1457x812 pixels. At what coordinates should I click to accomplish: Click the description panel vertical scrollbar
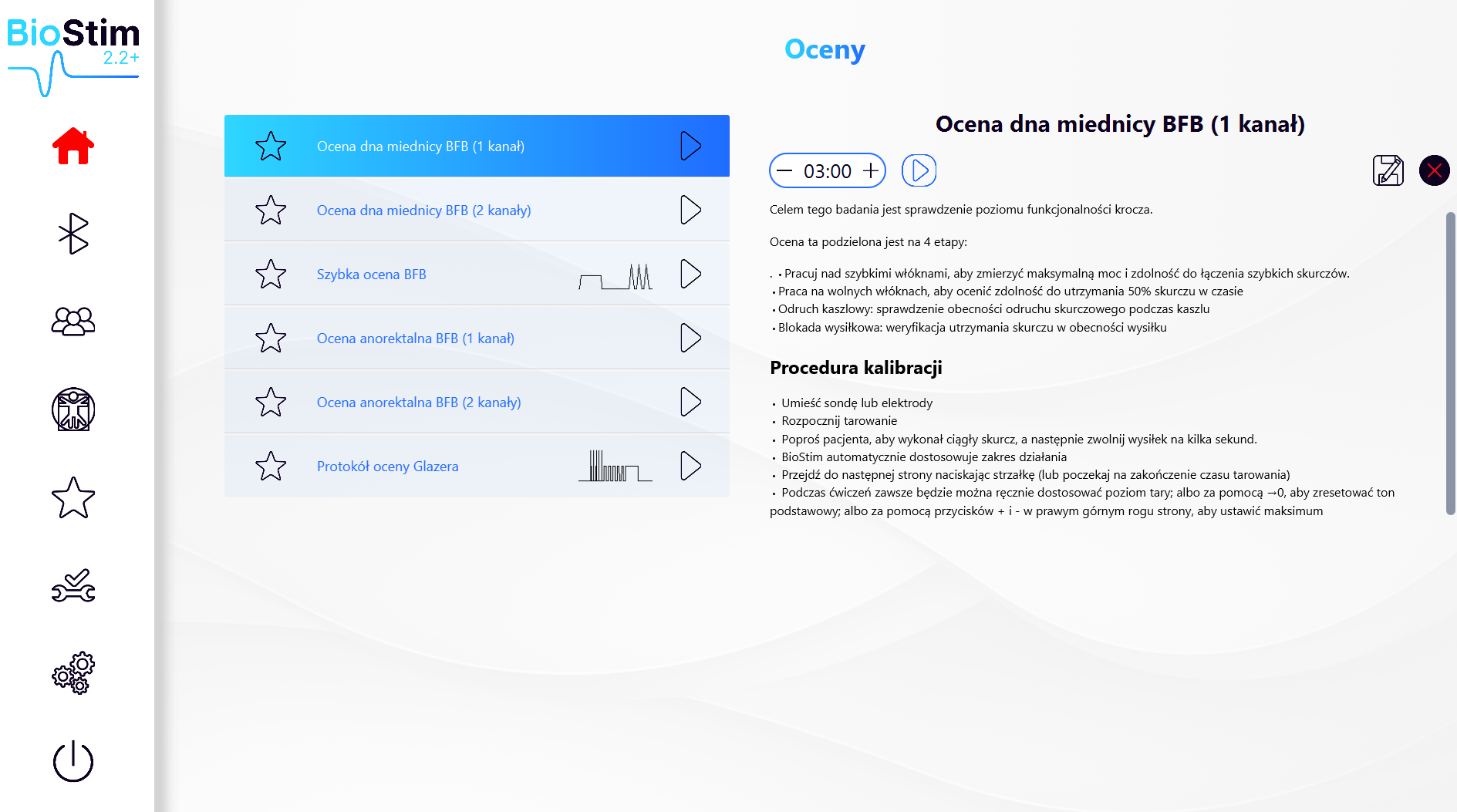[x=1450, y=363]
